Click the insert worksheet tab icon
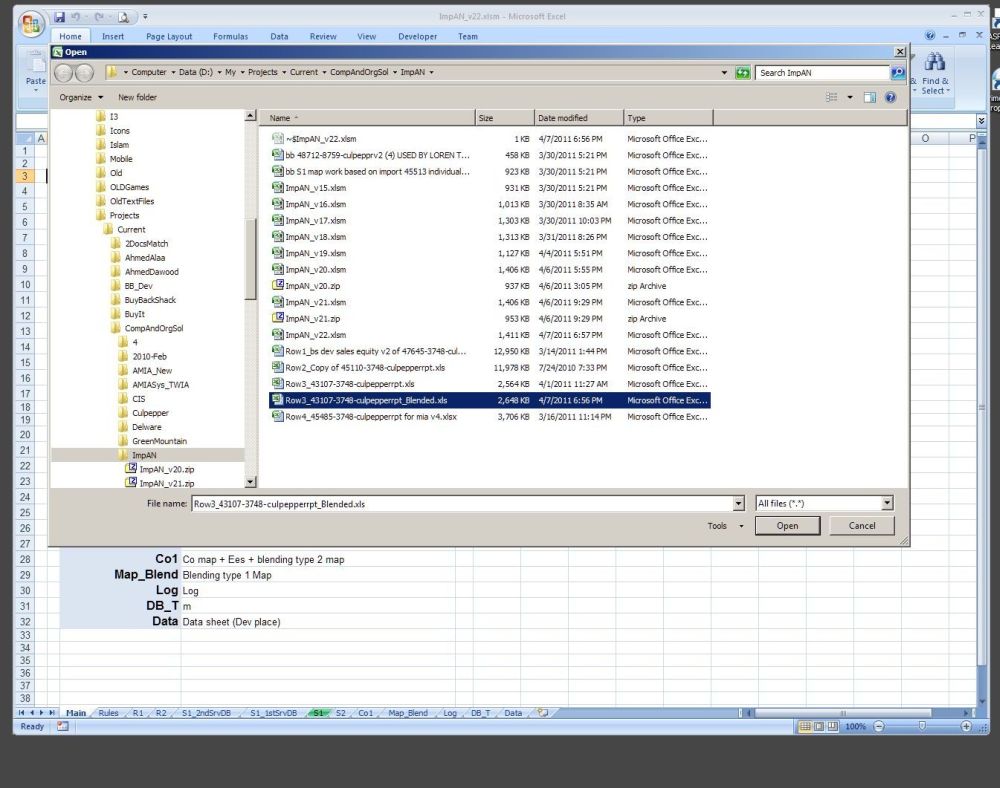The image size is (1000, 788). (543, 713)
